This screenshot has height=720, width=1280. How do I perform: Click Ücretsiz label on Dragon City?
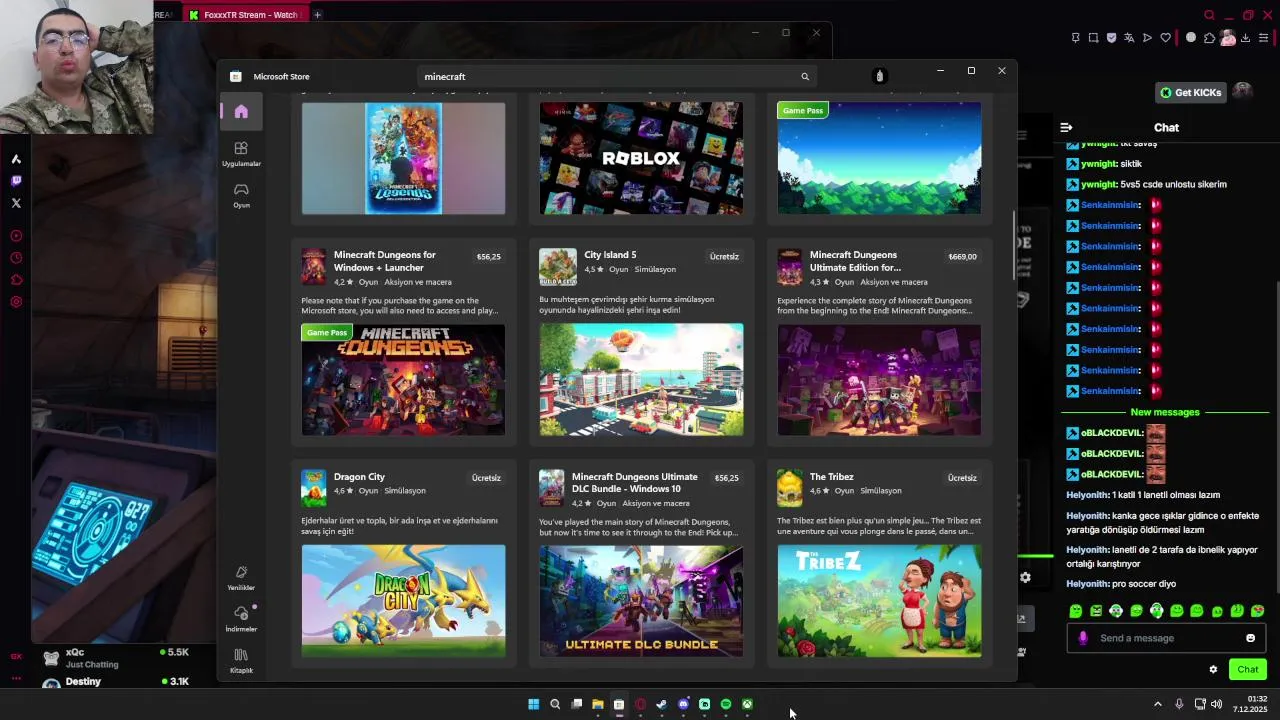(486, 478)
